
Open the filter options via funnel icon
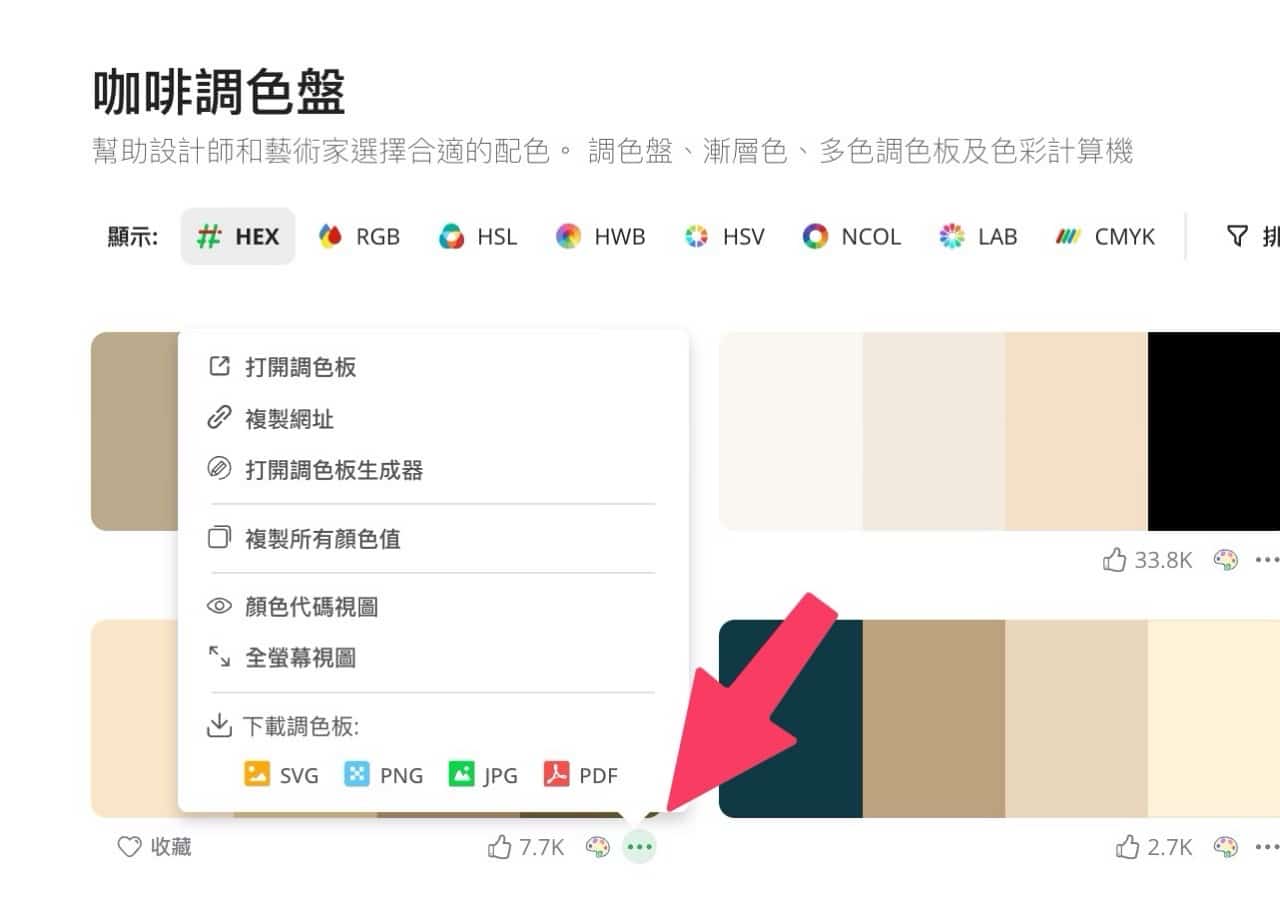[1240, 236]
